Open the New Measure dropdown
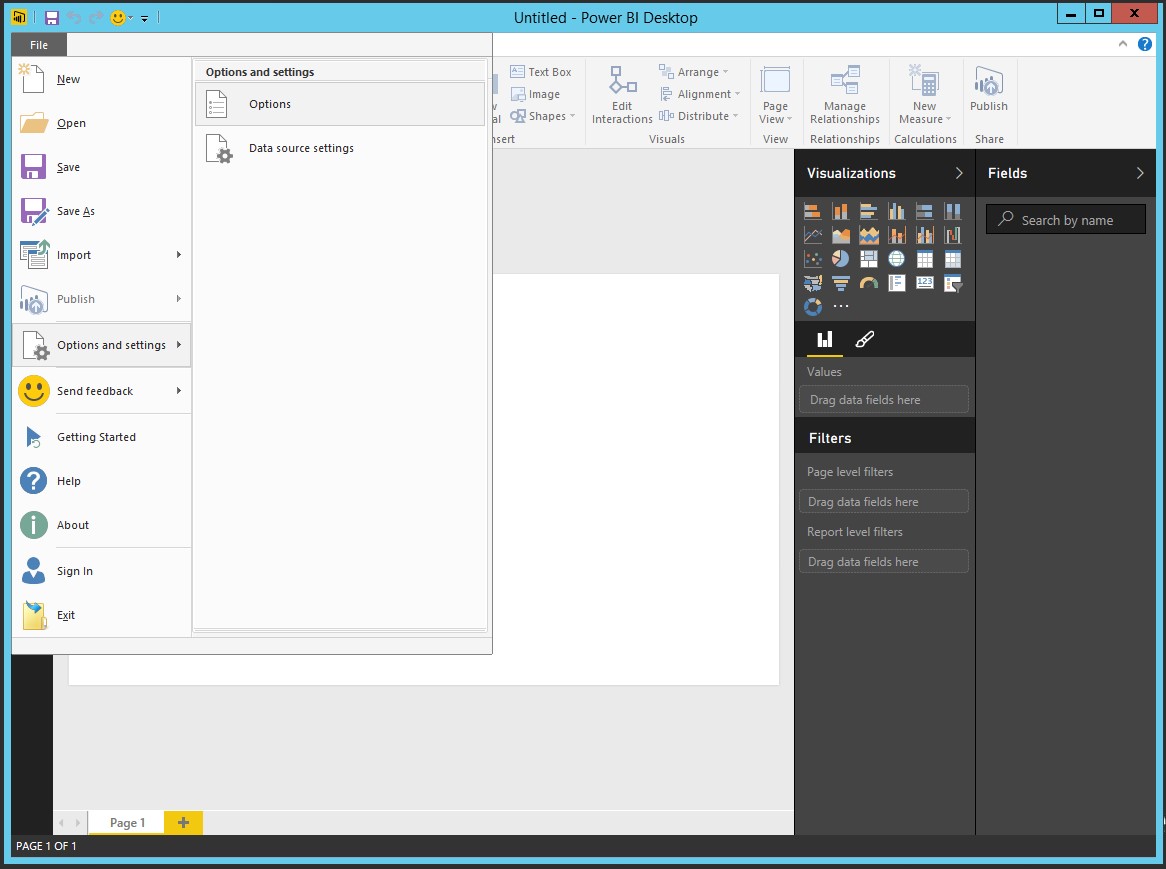 pyautogui.click(x=924, y=94)
